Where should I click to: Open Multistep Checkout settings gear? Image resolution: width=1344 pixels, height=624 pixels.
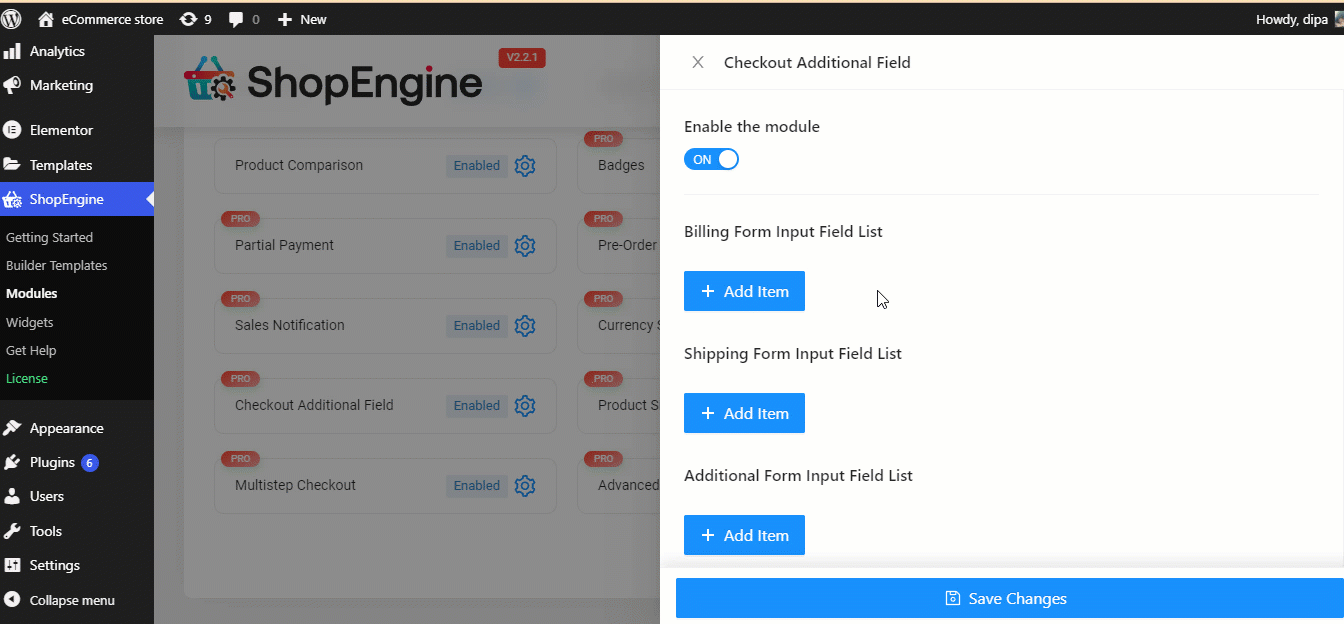[525, 485]
